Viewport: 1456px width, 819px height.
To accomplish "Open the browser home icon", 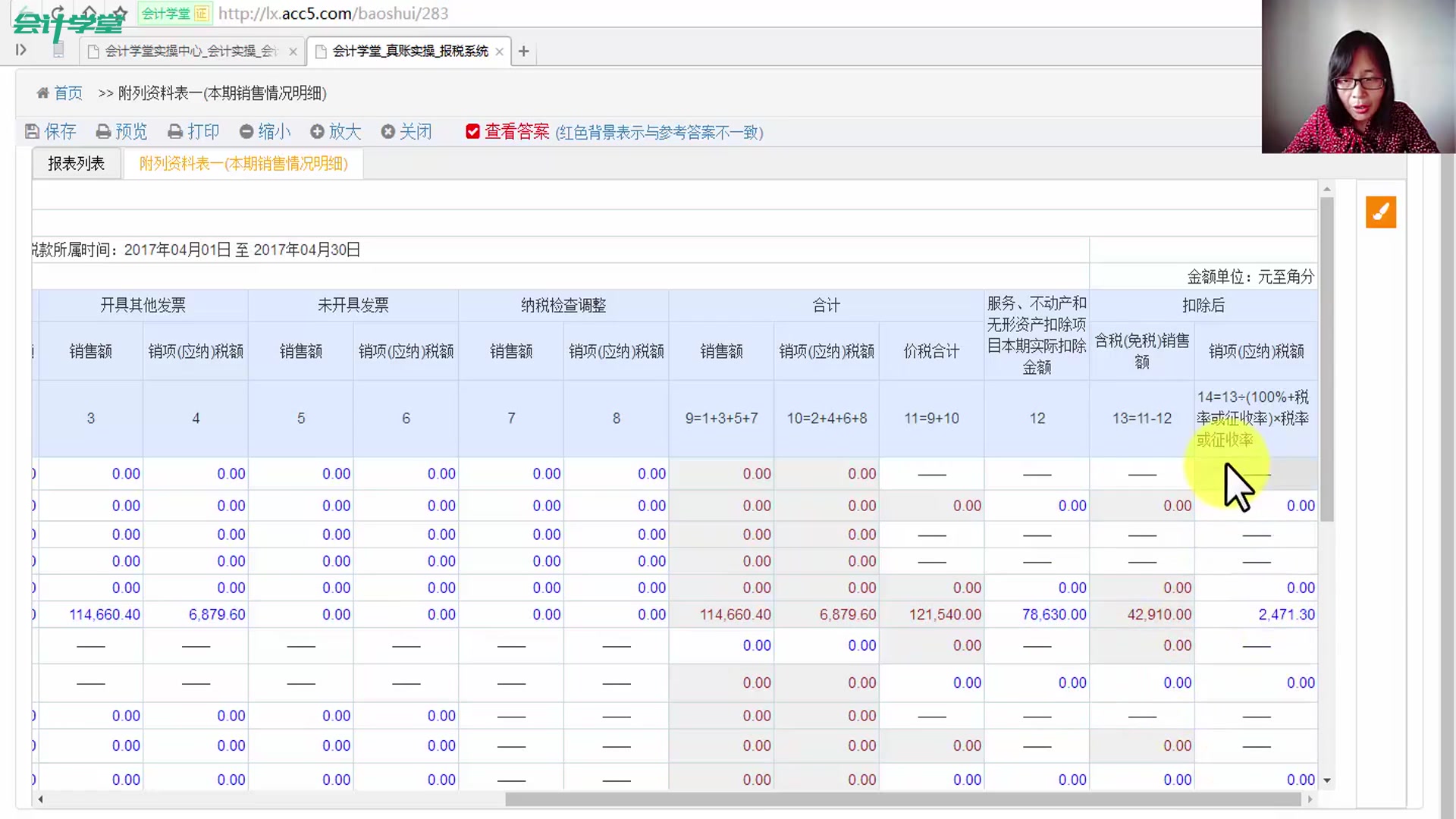I will [x=89, y=12].
